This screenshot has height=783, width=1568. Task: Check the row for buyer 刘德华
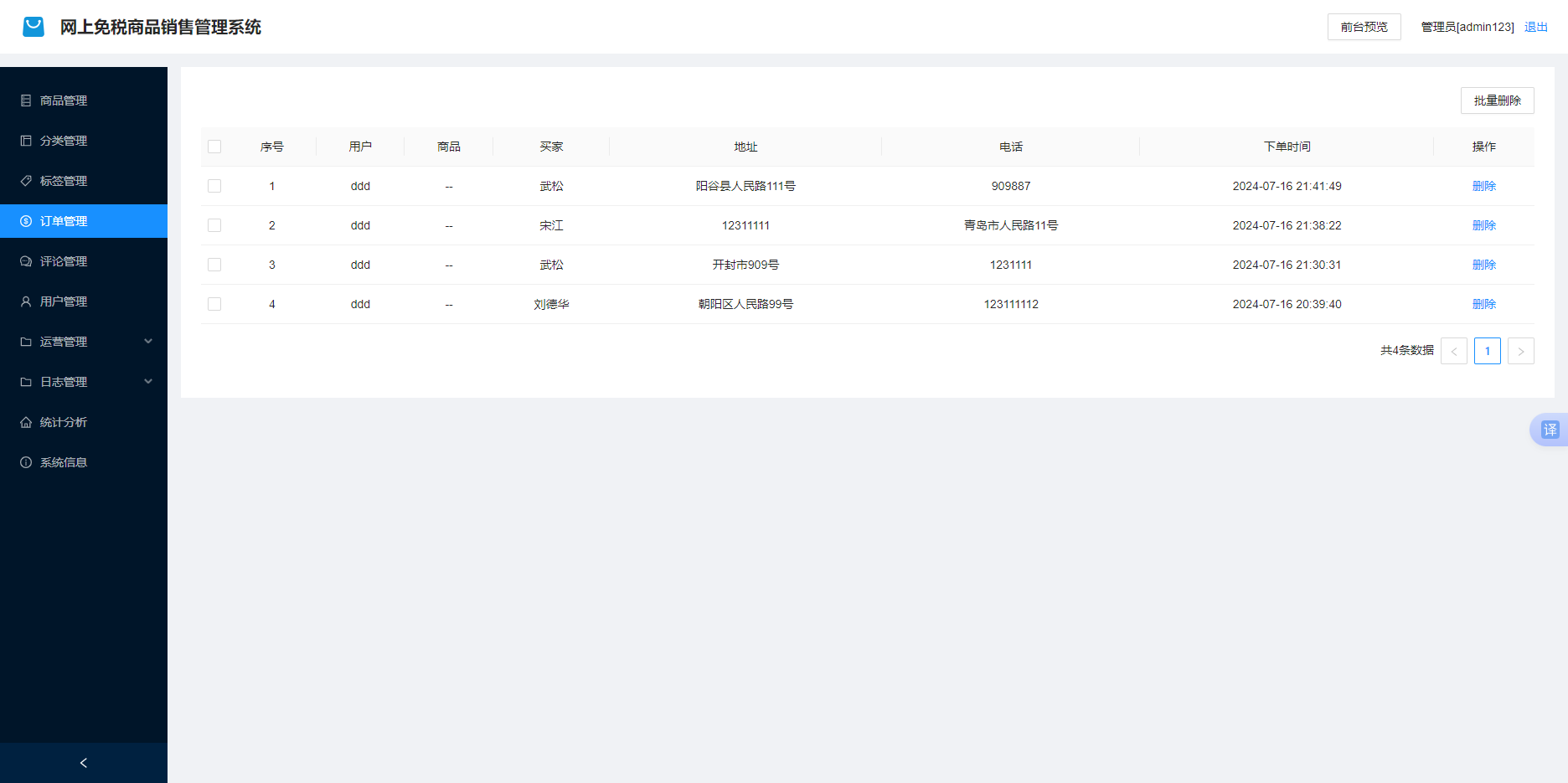coord(214,304)
